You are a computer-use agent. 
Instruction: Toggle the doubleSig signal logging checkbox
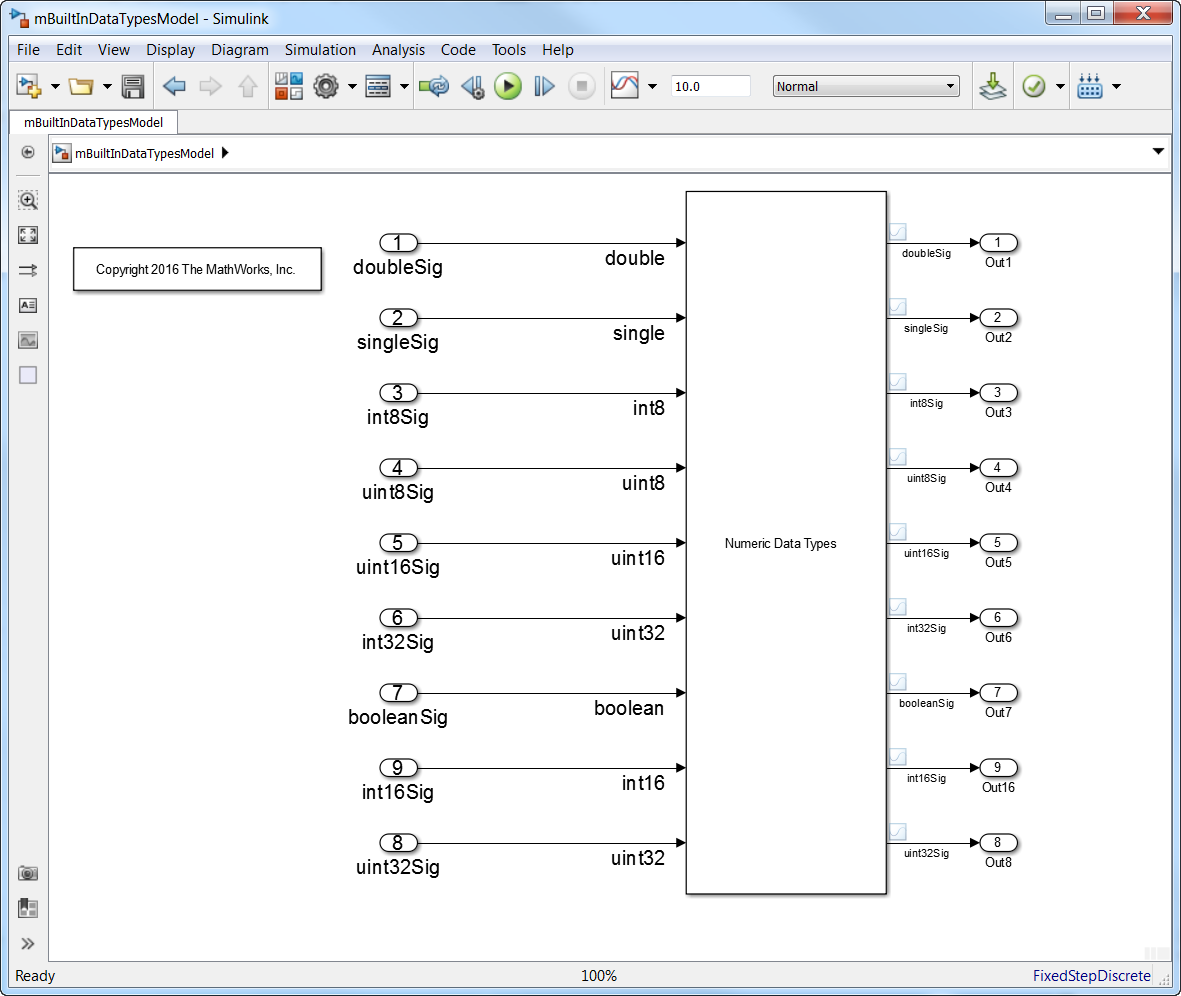(897, 232)
